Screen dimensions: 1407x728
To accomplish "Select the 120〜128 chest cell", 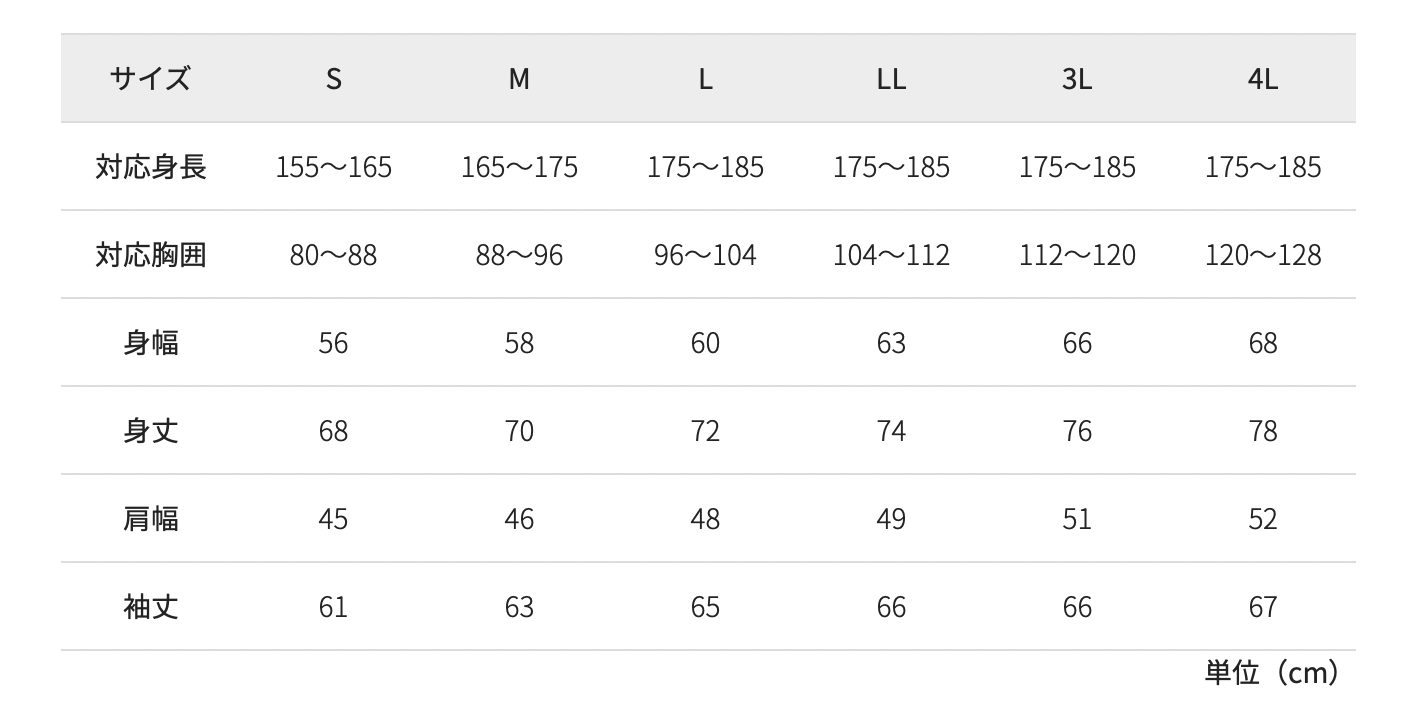I will point(1263,255).
